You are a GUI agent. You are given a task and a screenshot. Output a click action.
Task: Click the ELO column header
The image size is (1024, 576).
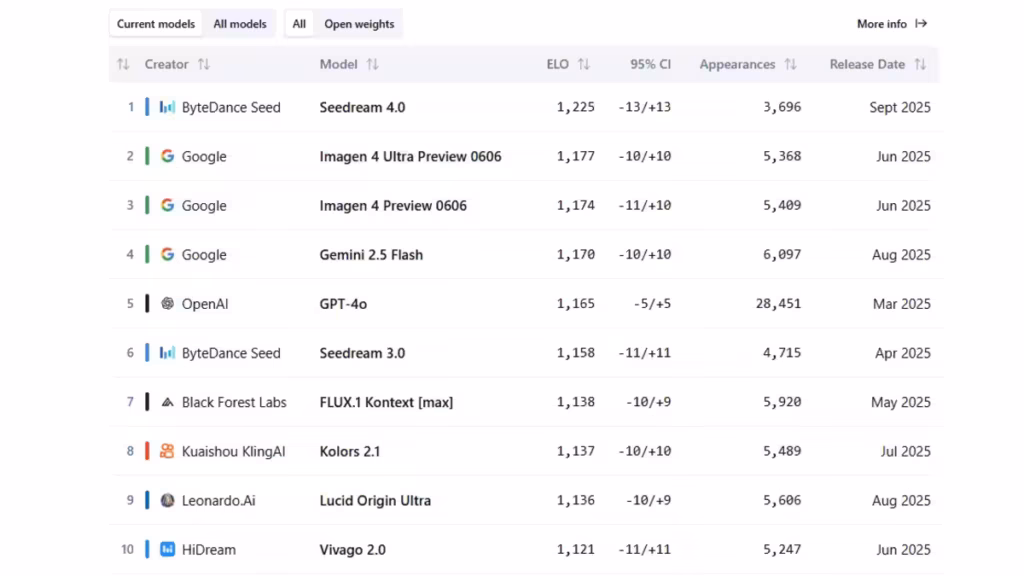click(558, 64)
